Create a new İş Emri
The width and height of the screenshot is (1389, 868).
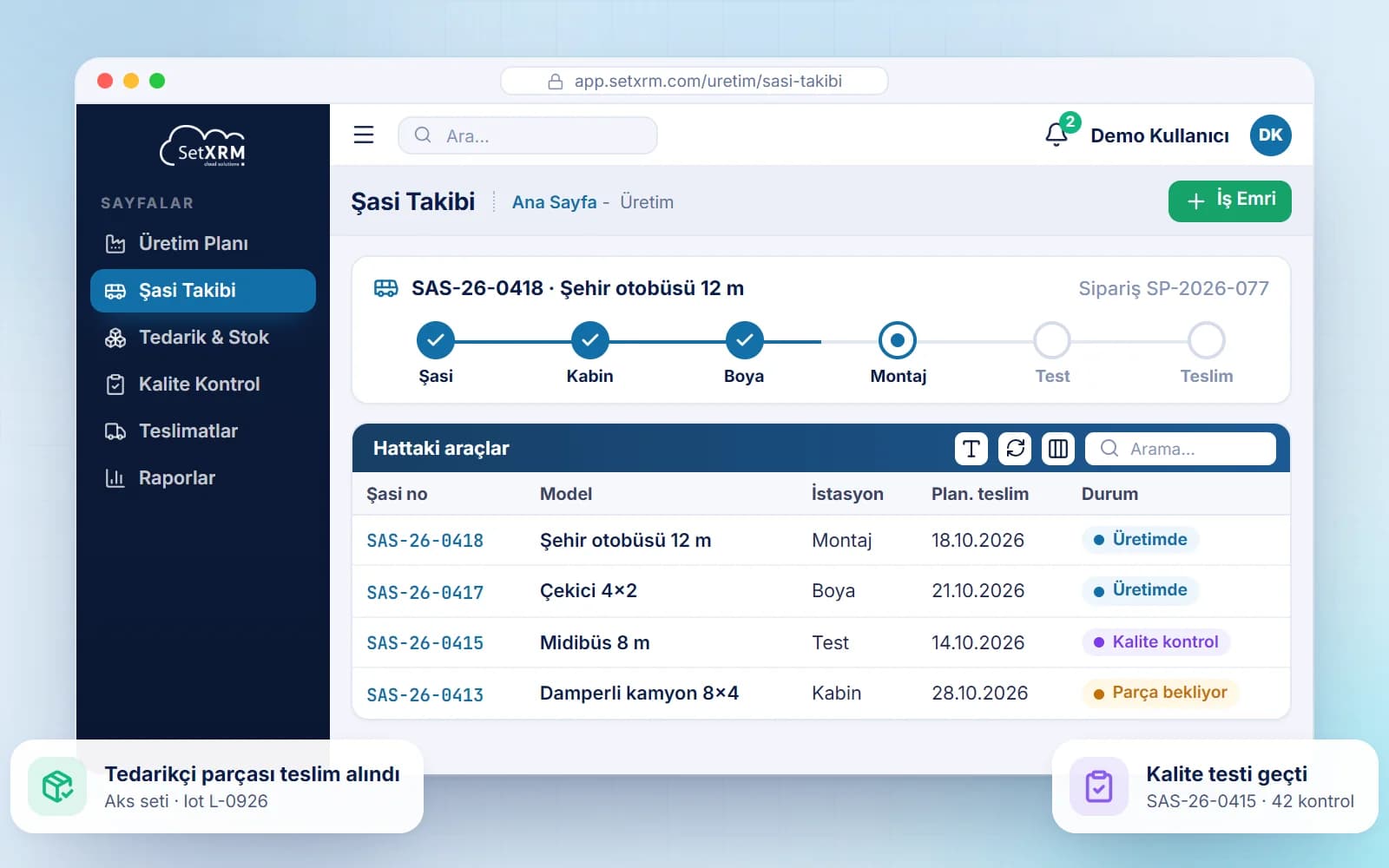click(1229, 201)
